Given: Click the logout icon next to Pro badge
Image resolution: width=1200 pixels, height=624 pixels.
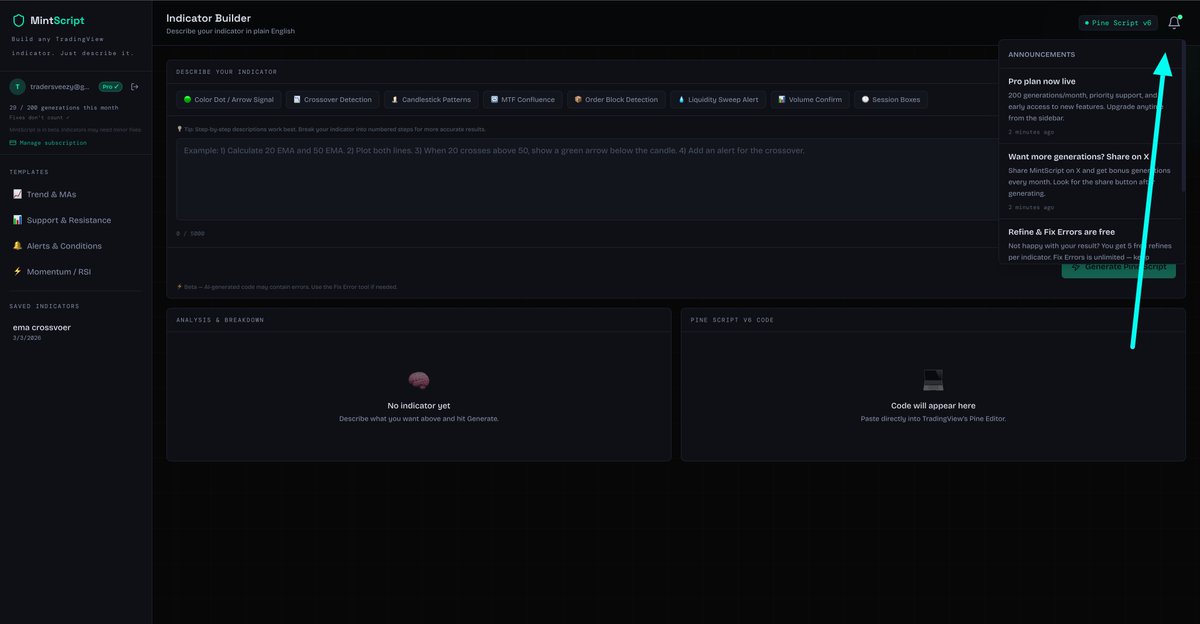Looking at the screenshot, I should point(135,87).
